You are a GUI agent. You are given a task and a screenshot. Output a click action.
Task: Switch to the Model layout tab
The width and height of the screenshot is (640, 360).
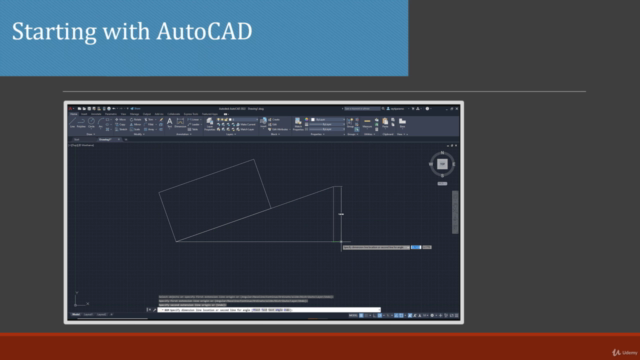coord(76,315)
